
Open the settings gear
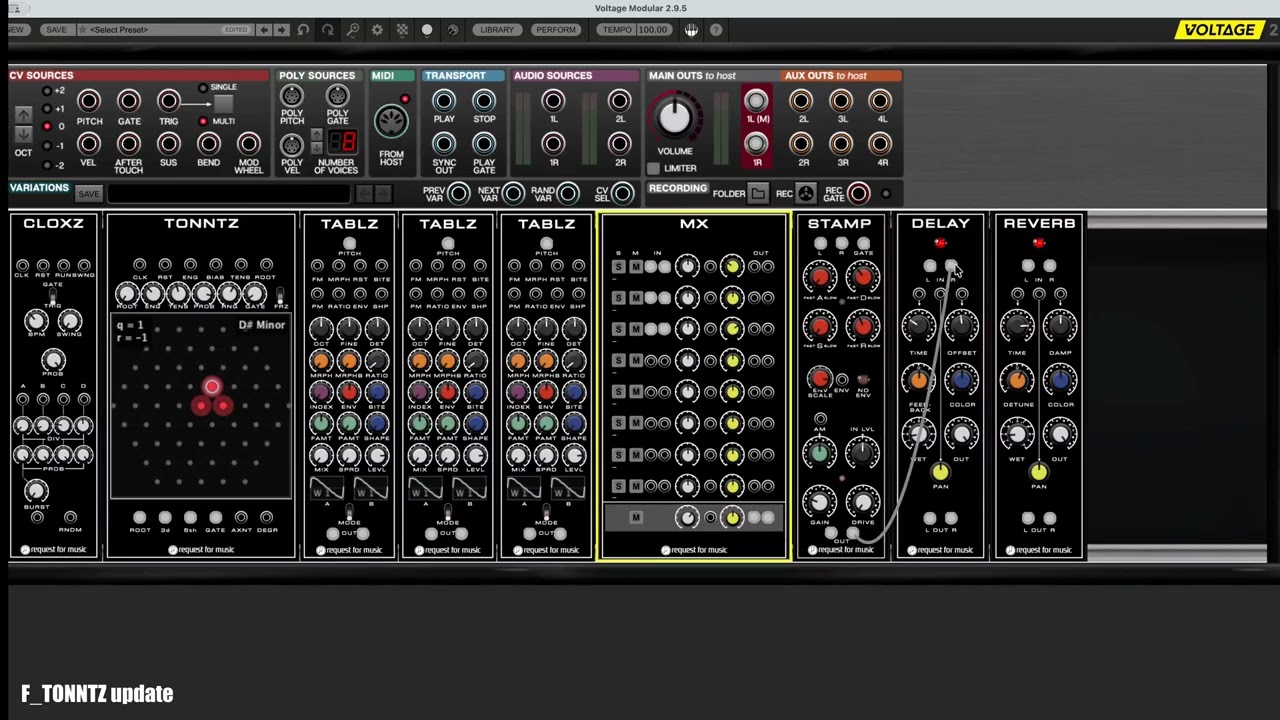(377, 30)
